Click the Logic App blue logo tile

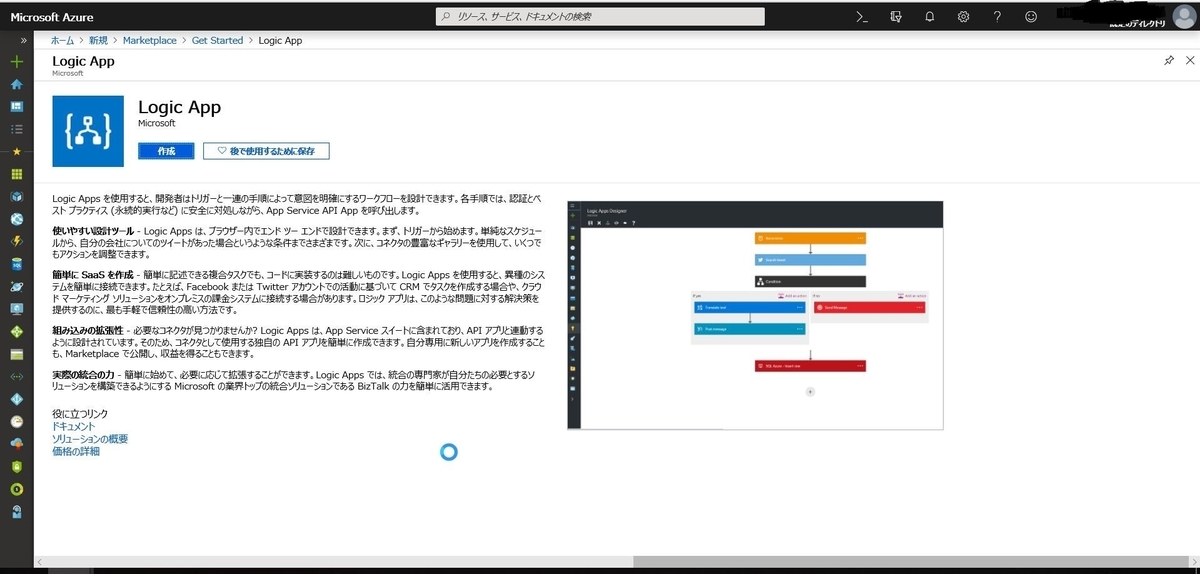pos(88,131)
